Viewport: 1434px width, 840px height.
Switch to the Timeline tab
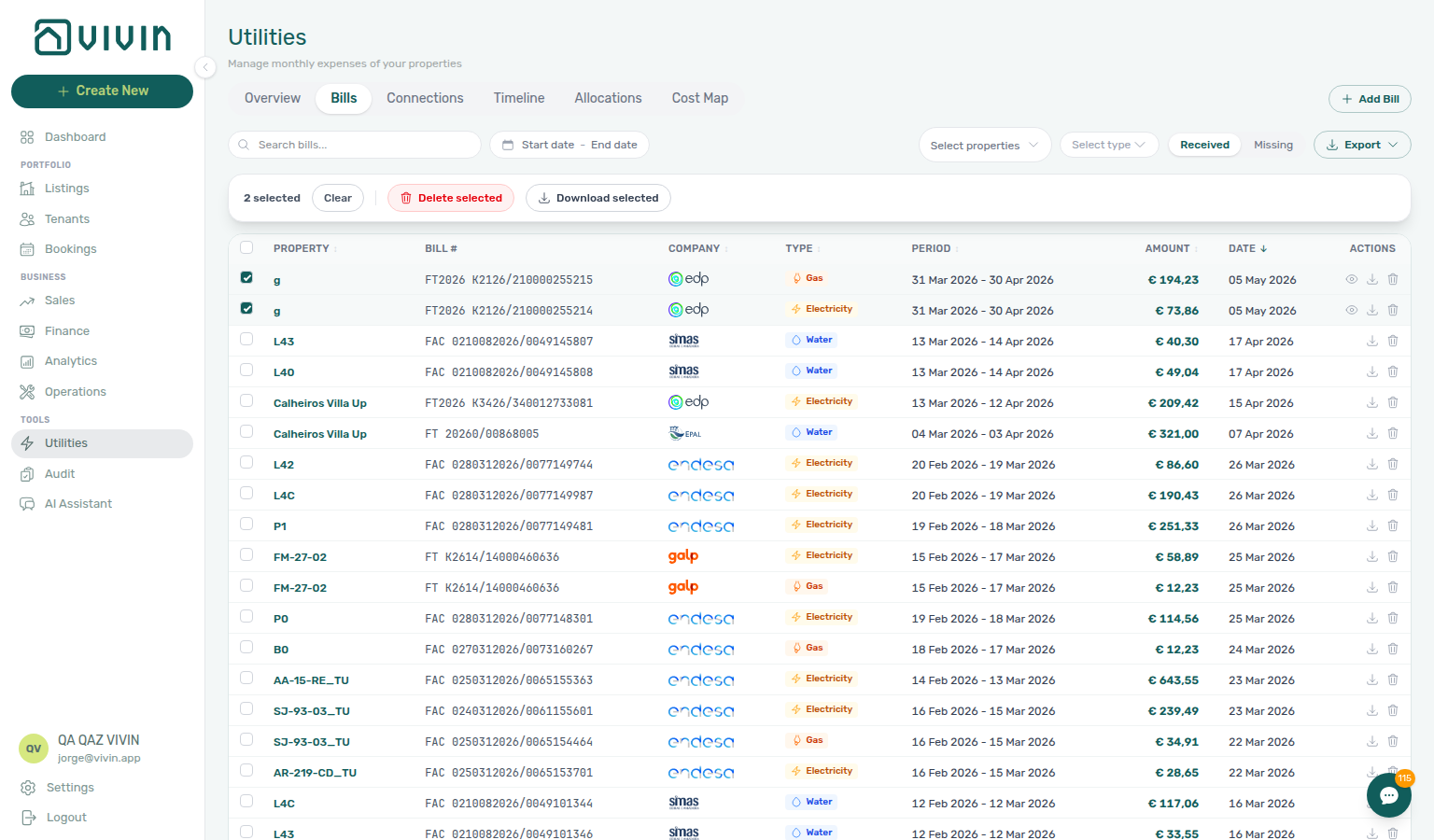pos(519,98)
